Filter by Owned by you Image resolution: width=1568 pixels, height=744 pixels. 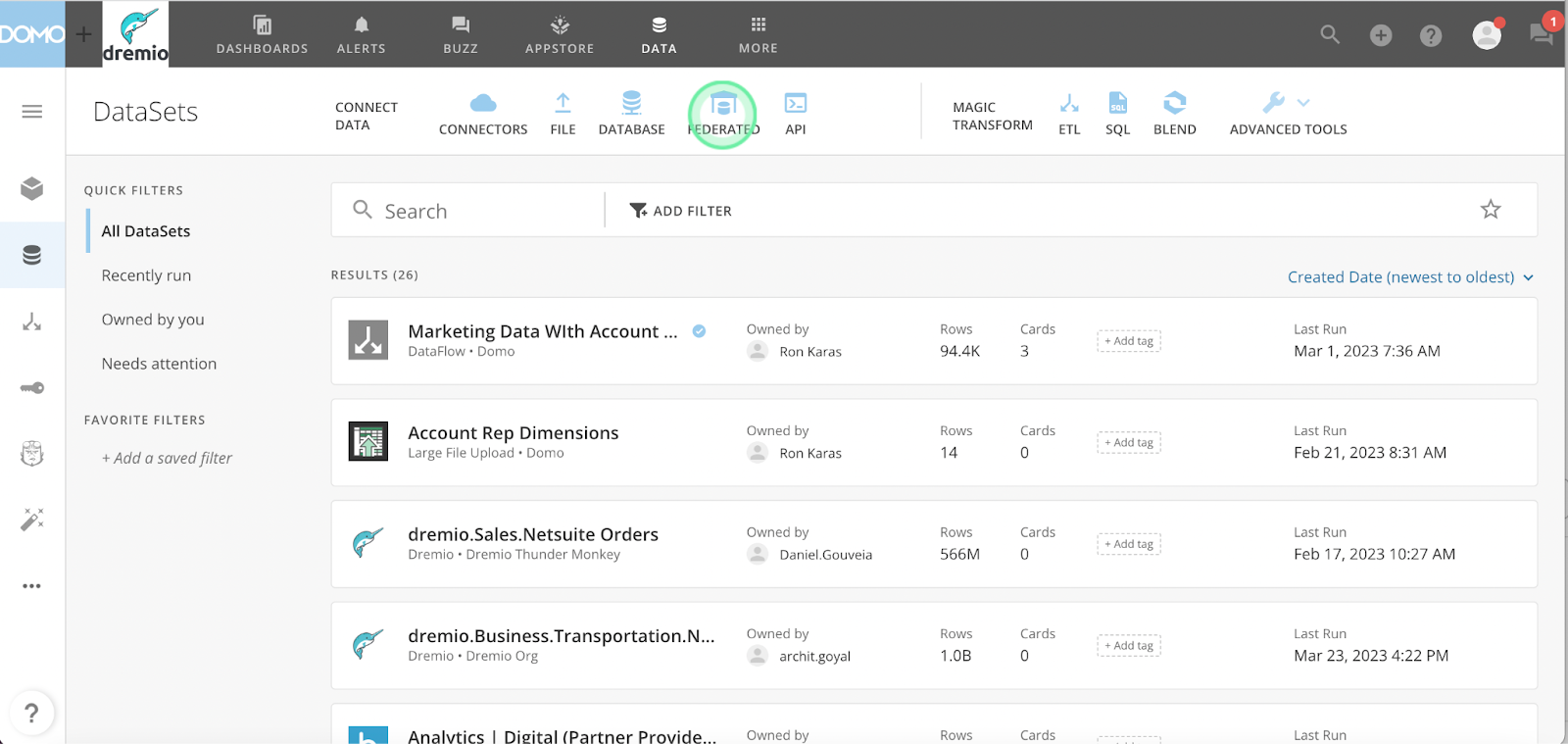[153, 320]
